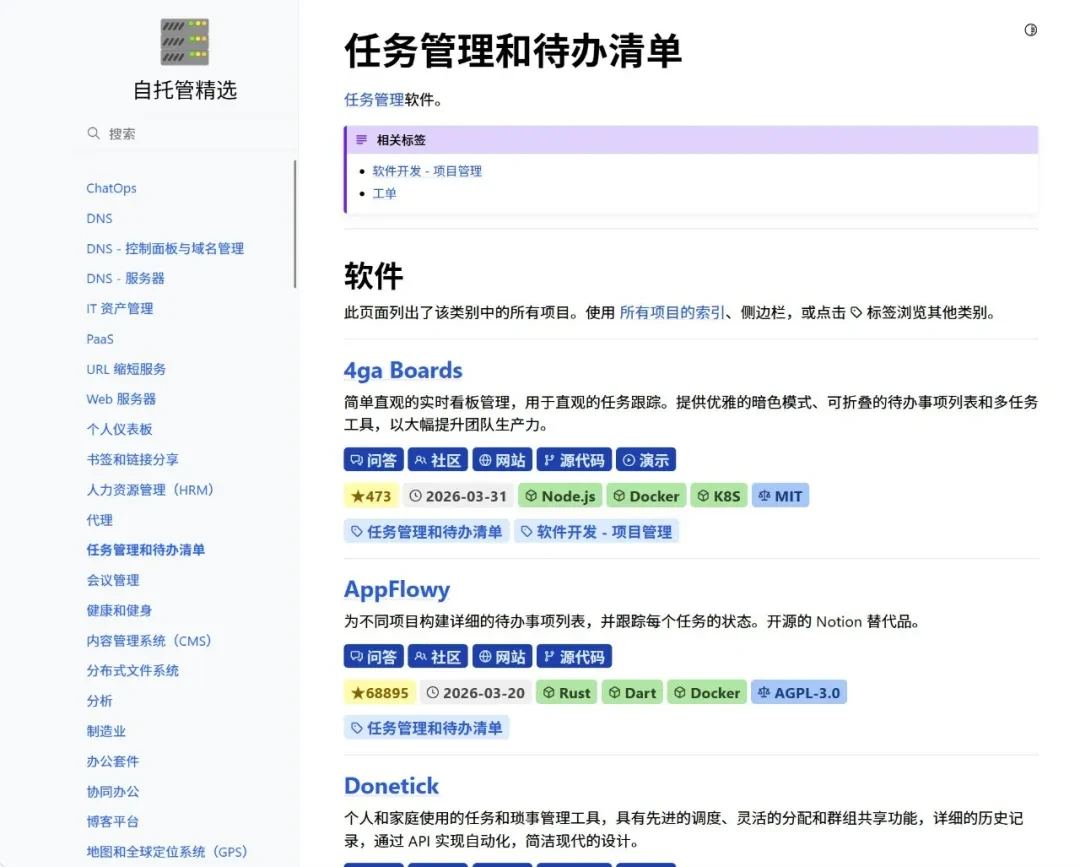
Task: Open 会议管理 sidebar entry
Action: pyautogui.click(x=112, y=580)
